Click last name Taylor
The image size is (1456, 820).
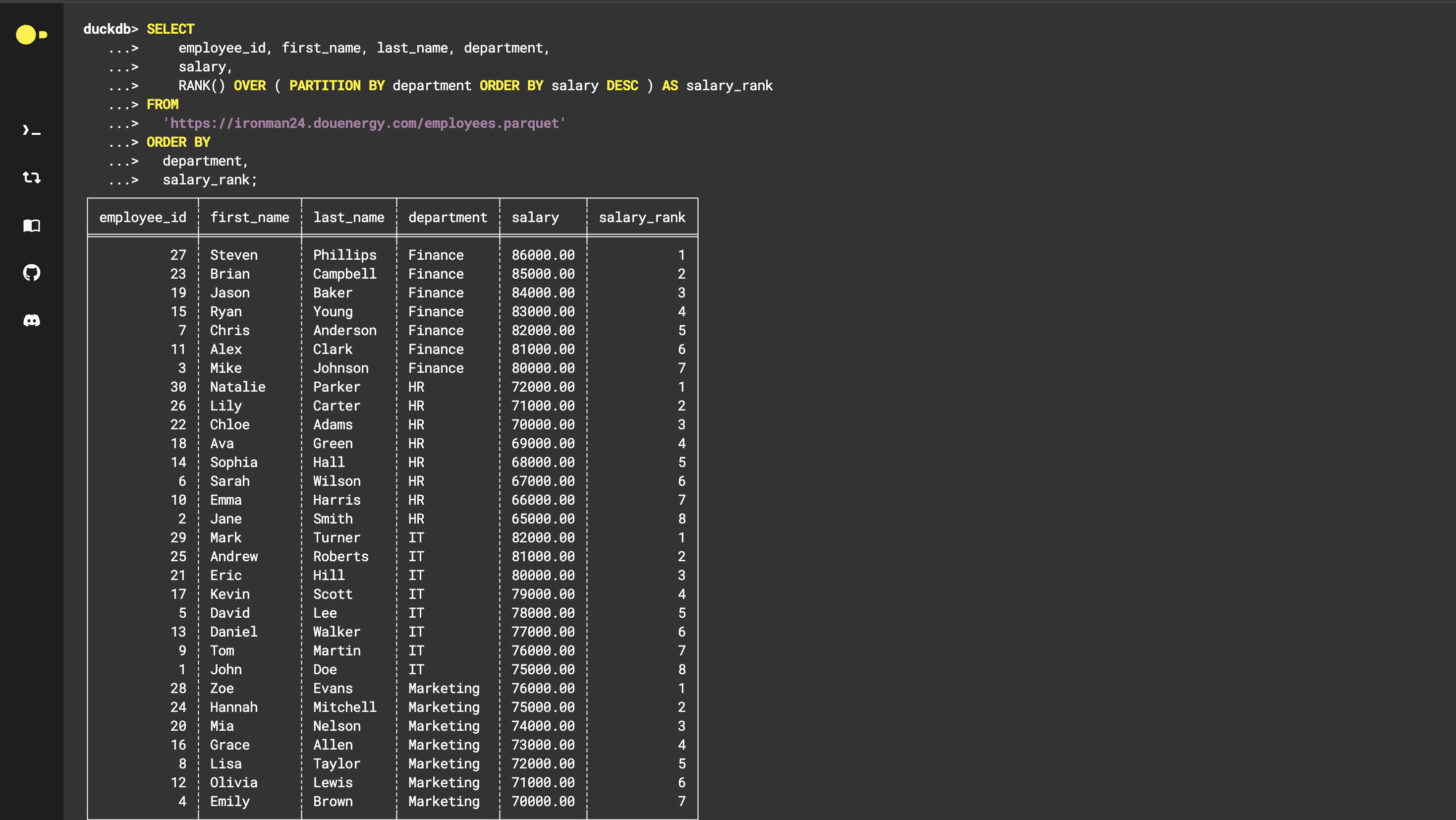pyautogui.click(x=337, y=764)
